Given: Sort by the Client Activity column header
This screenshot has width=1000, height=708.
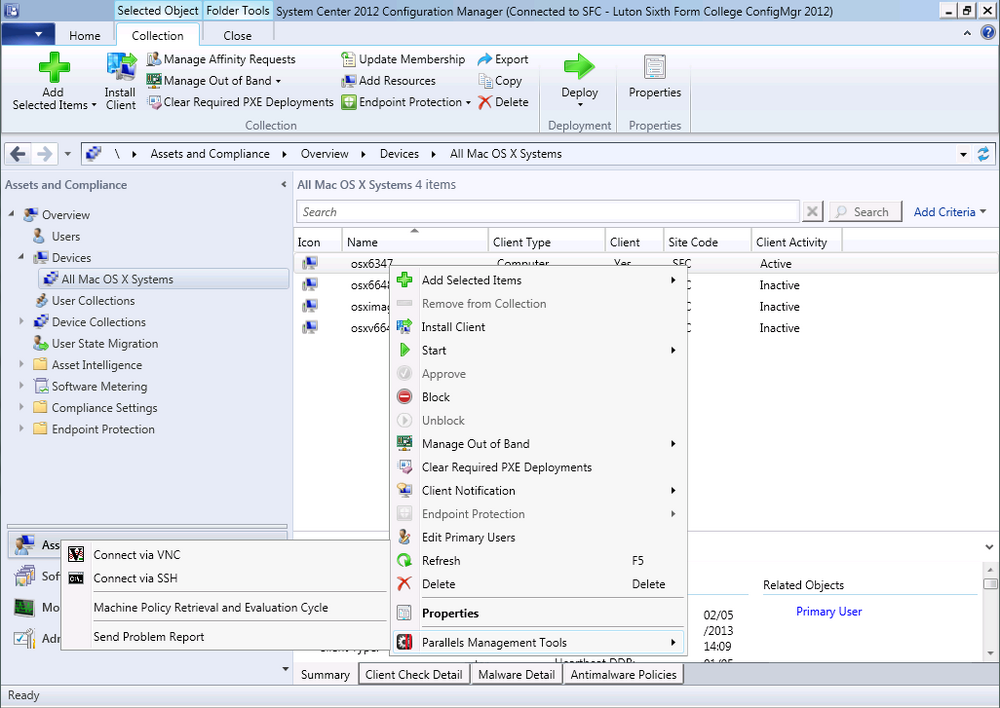Looking at the screenshot, I should pyautogui.click(x=796, y=242).
